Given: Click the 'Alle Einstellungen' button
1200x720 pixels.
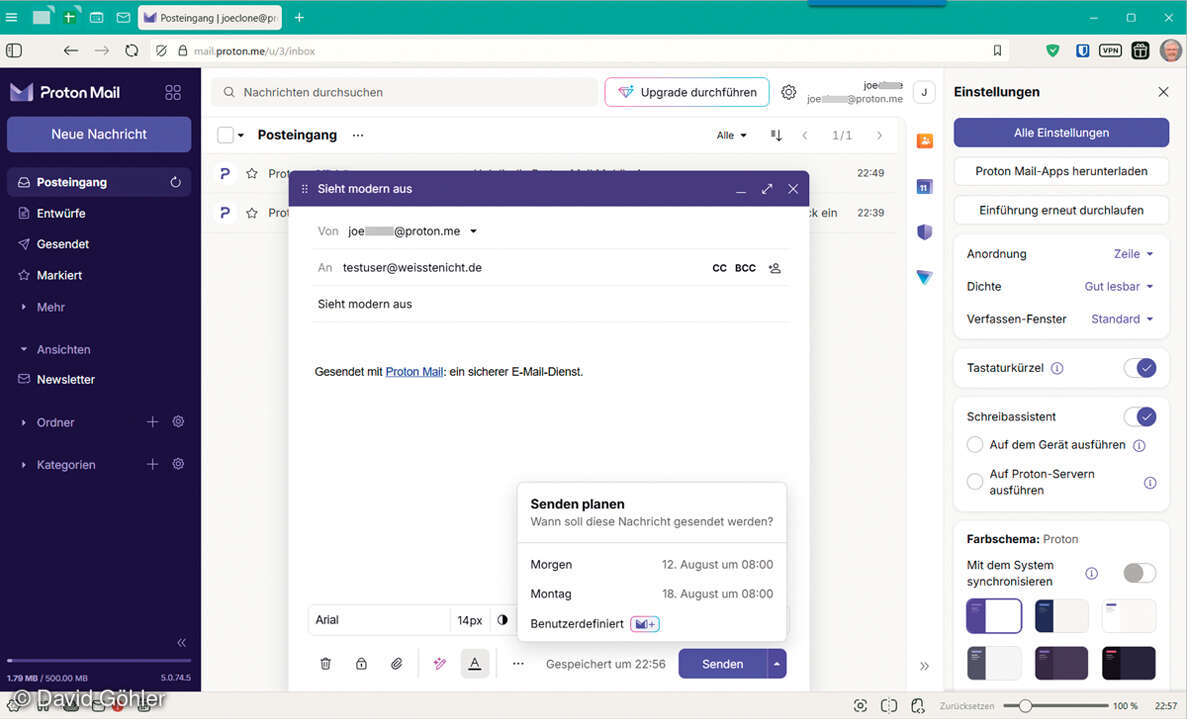Looking at the screenshot, I should pos(1061,133).
